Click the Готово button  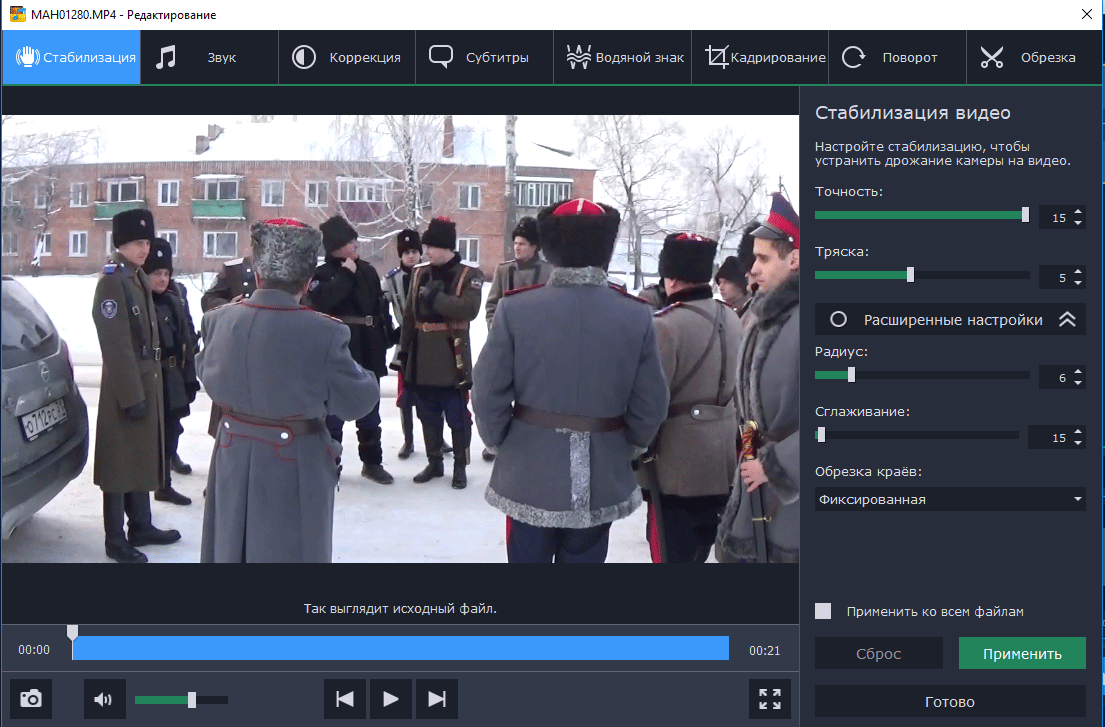click(949, 701)
